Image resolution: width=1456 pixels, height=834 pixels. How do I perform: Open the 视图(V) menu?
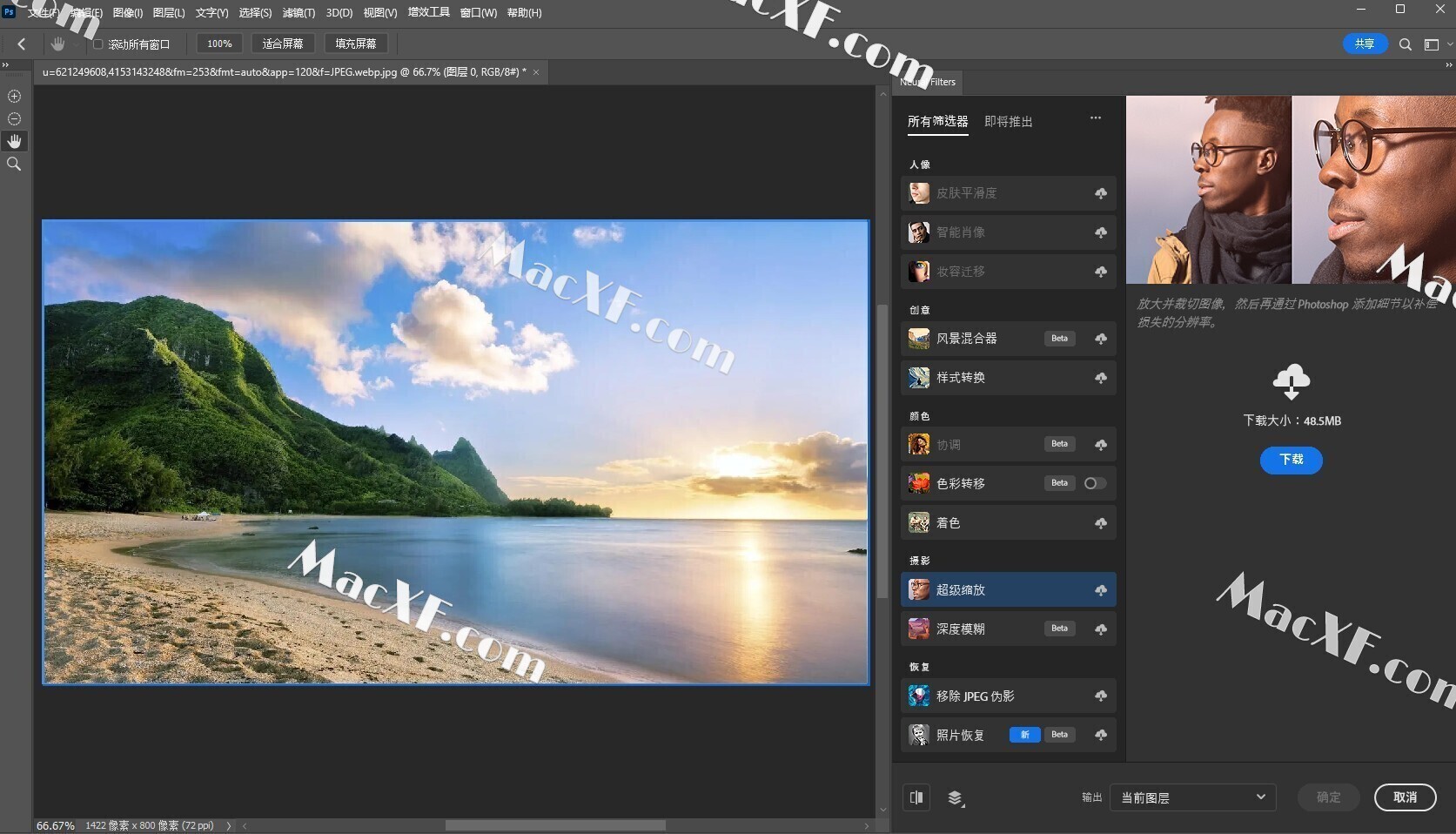pos(380,13)
